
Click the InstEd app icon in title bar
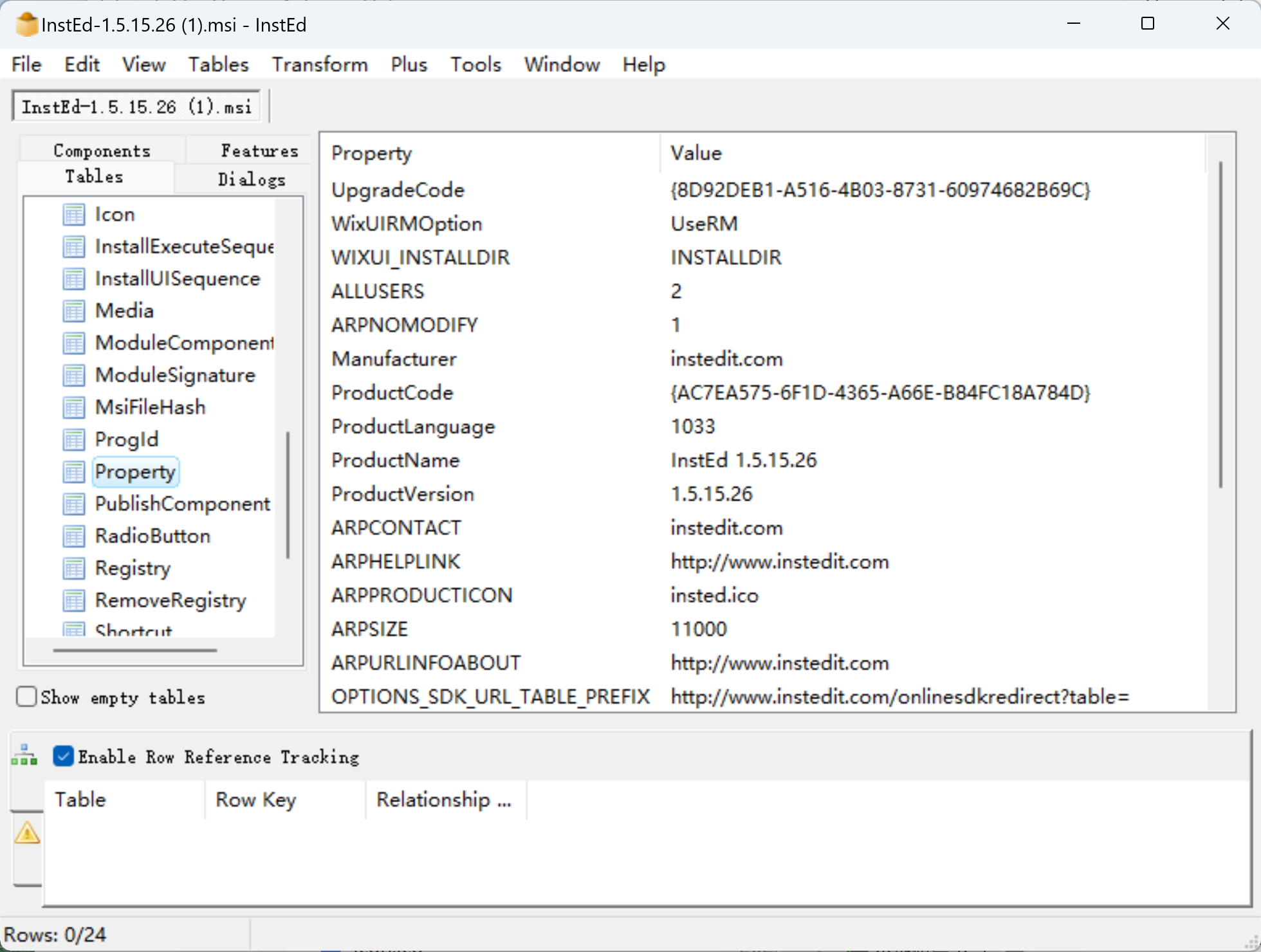[x=26, y=24]
